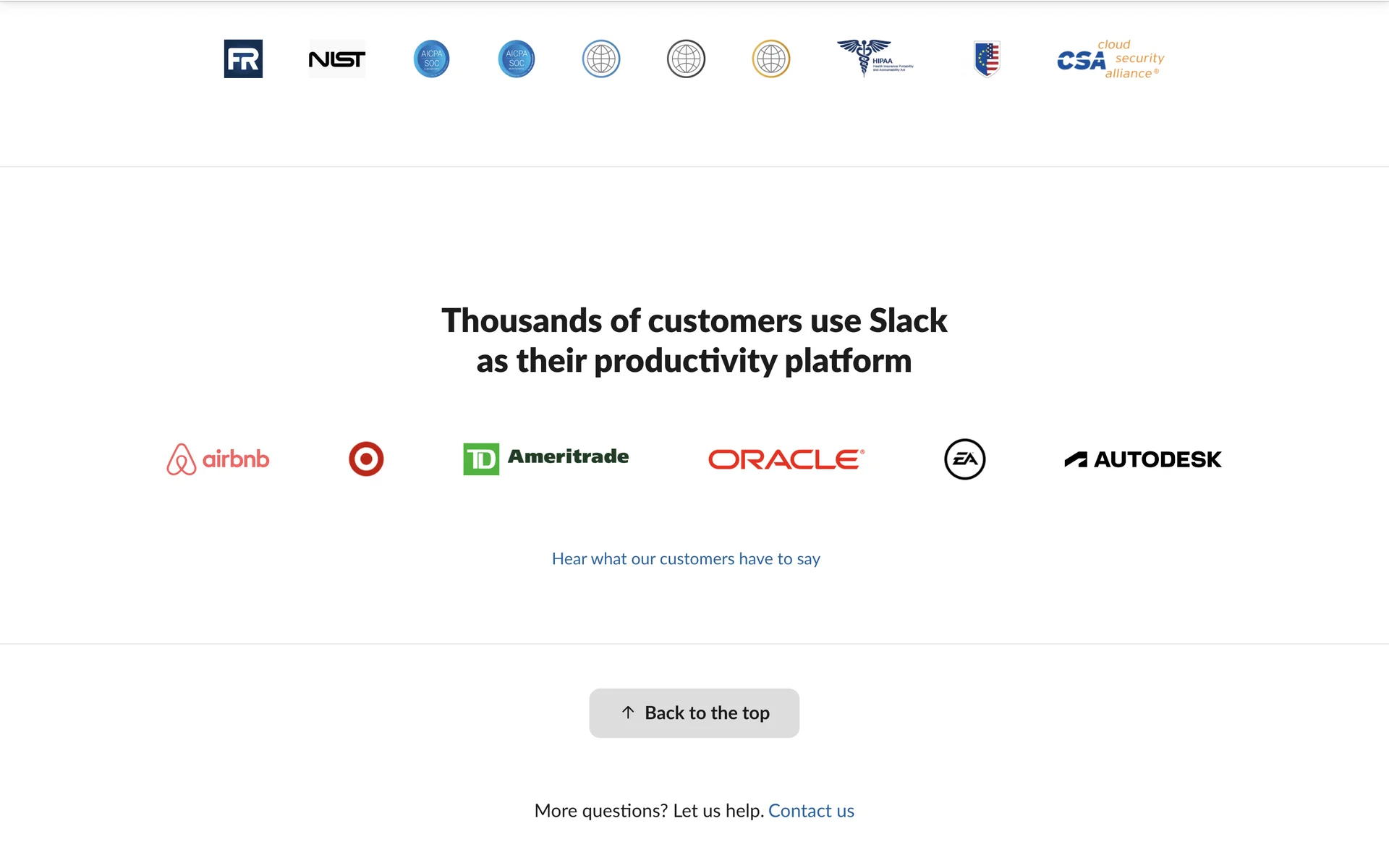Select the Autodesk logo
This screenshot has height=868, width=1389.
coord(1143,459)
